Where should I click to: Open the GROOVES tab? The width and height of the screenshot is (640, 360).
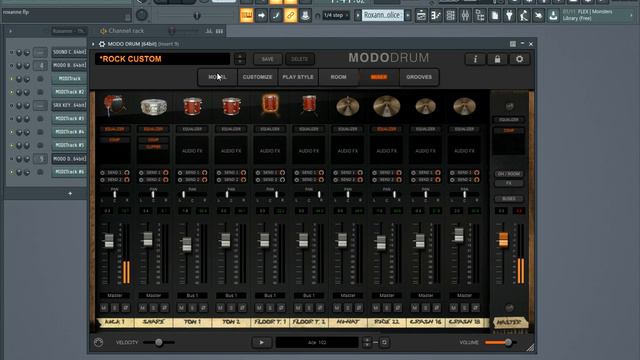click(x=419, y=77)
